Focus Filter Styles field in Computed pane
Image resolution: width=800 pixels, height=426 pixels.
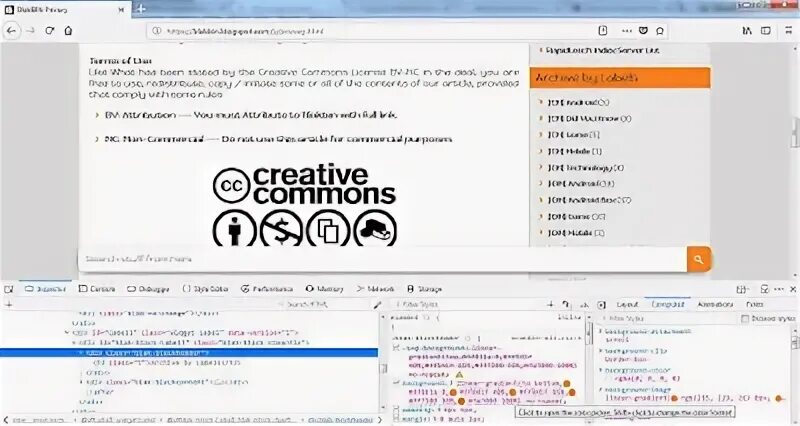click(668, 319)
